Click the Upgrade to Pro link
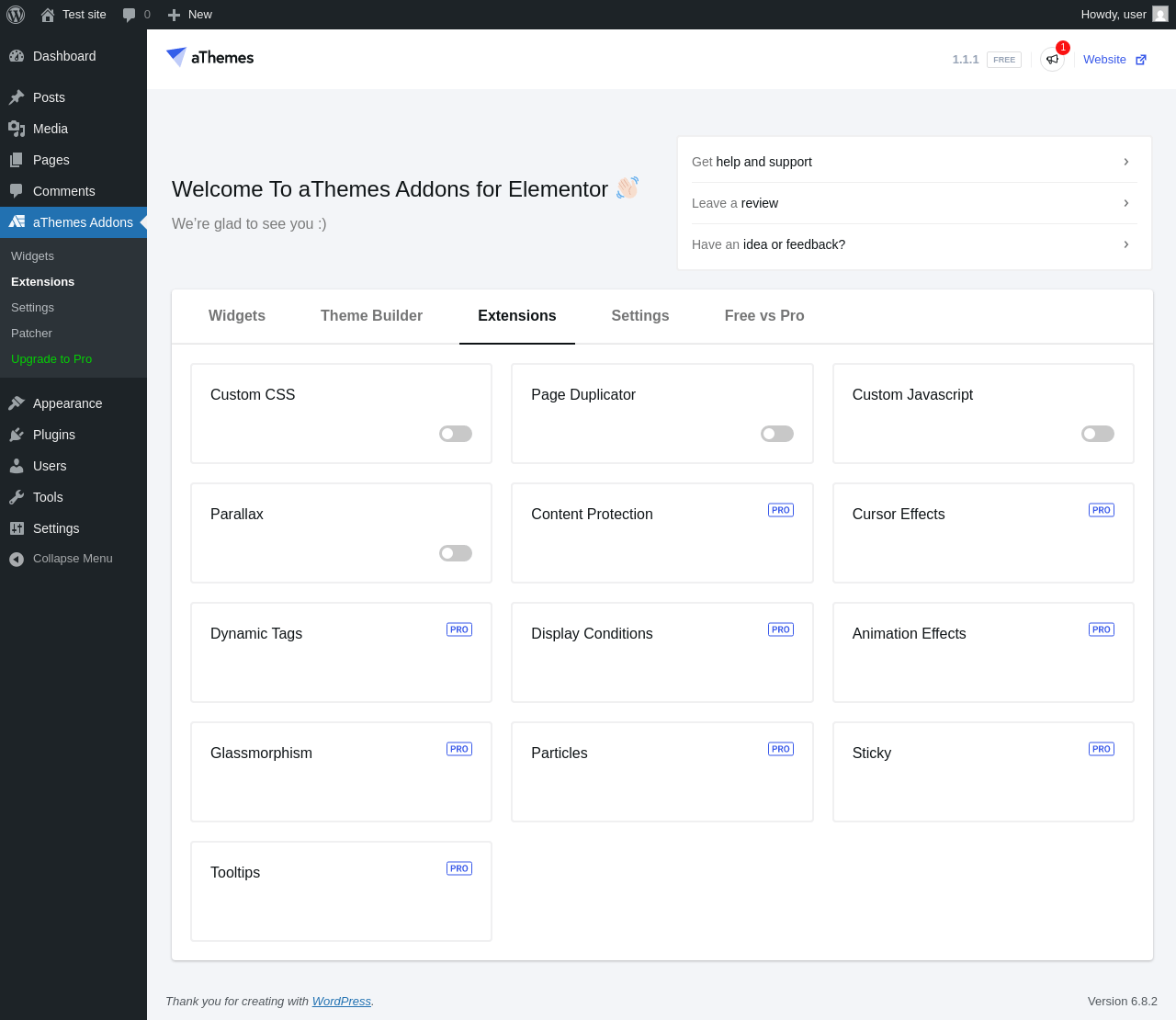 pos(51,359)
